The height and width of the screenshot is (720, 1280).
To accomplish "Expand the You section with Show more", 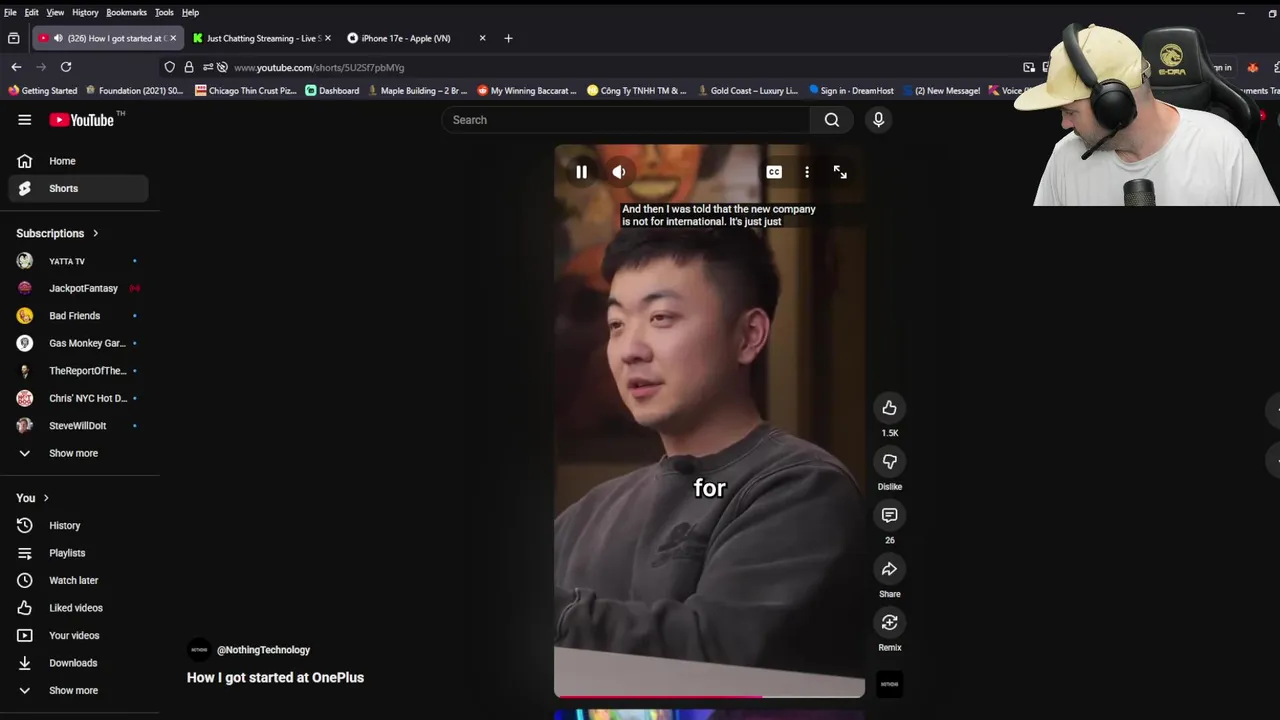I will [78, 690].
